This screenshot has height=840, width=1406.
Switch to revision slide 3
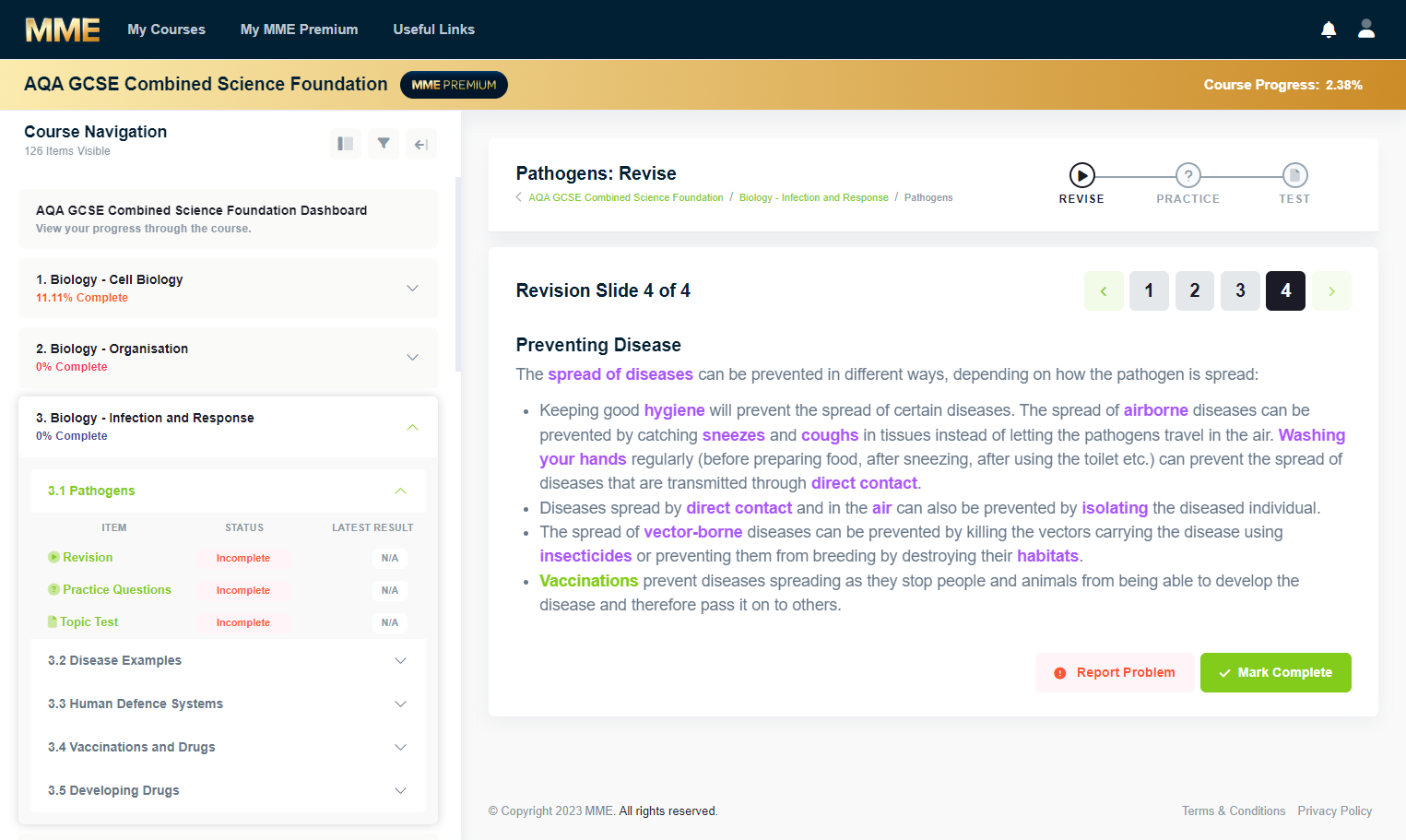pos(1240,291)
